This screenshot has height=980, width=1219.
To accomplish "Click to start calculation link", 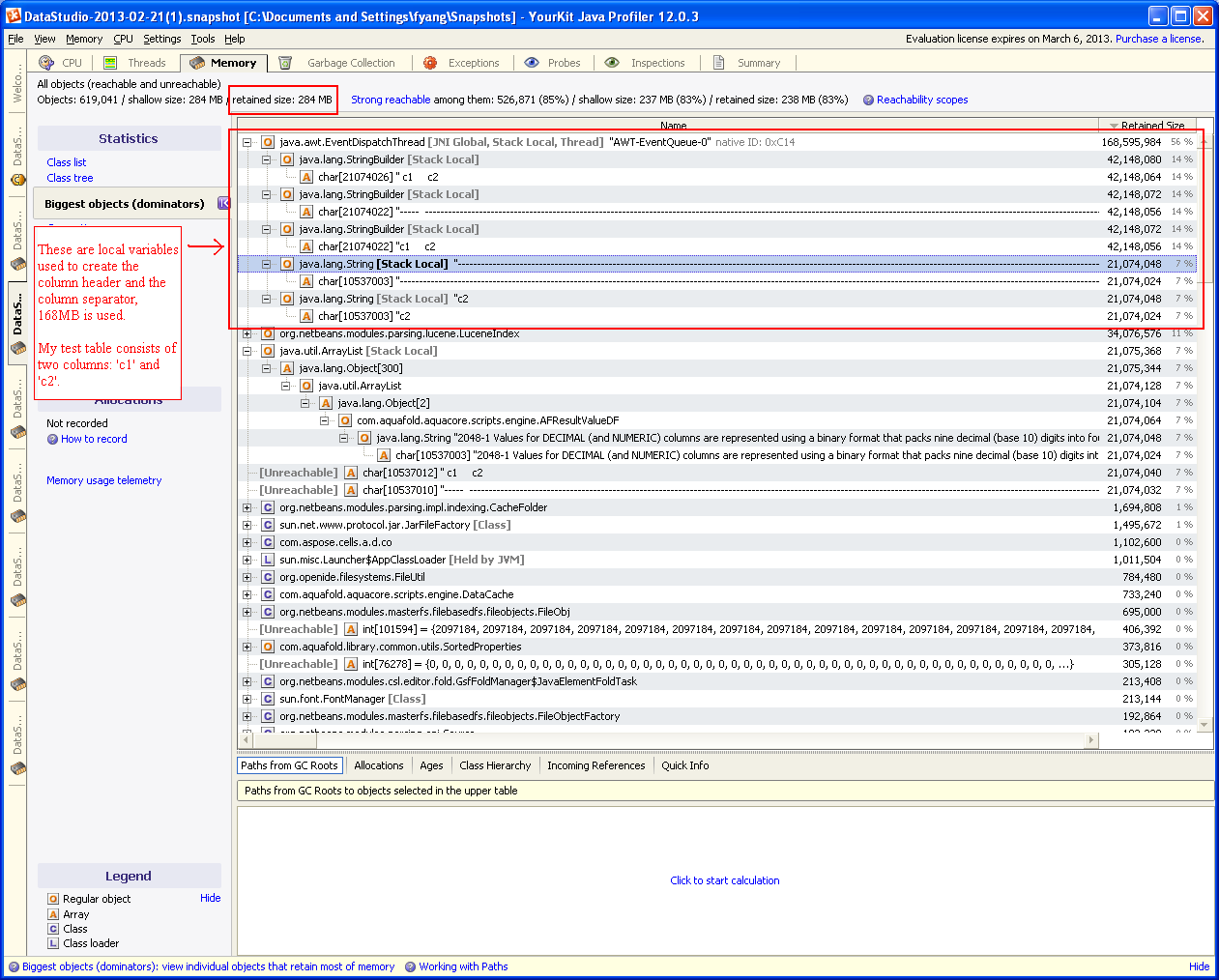I will 725,880.
